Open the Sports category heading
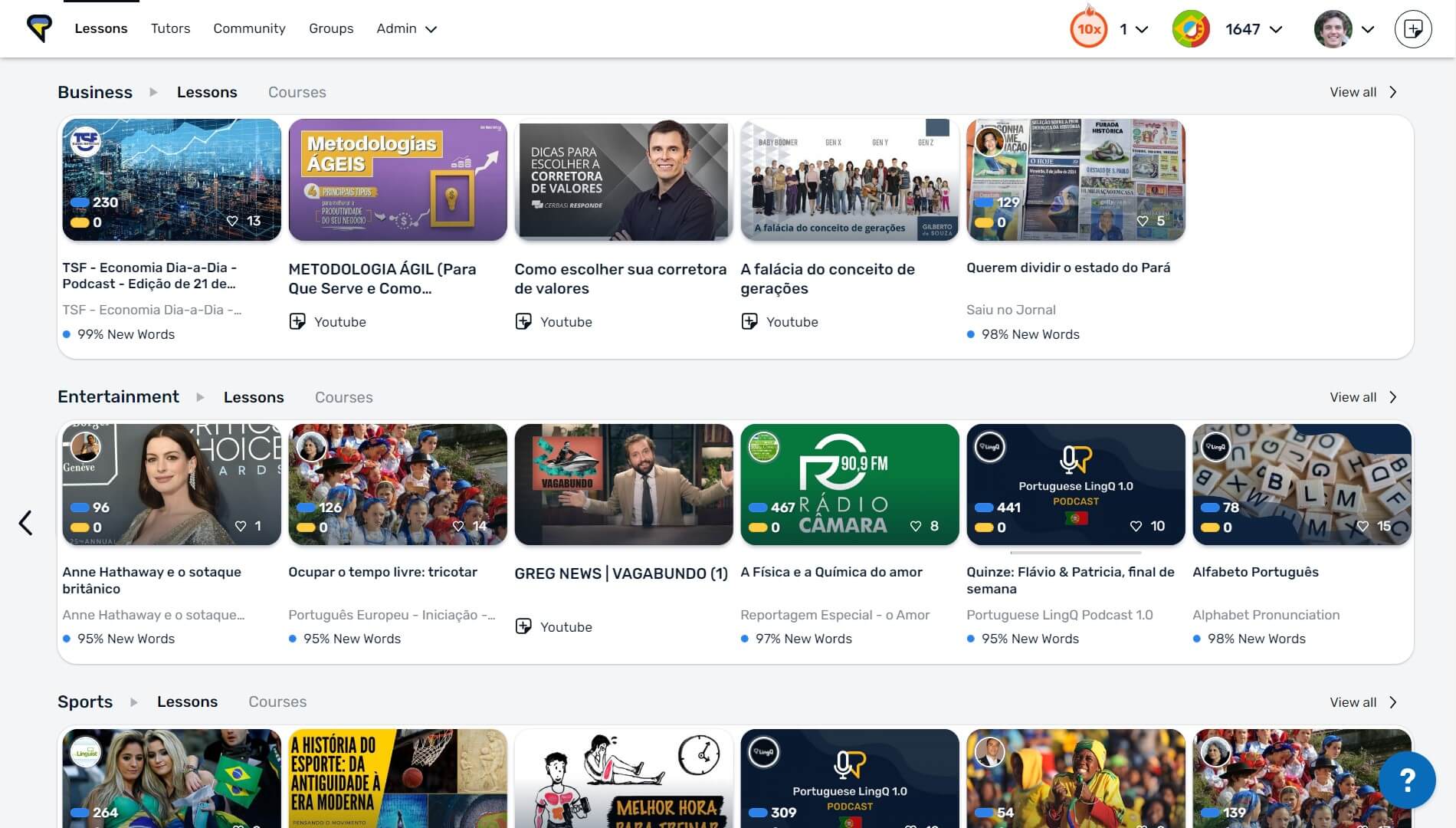Screen dimensions: 1456x828 (x=85, y=701)
